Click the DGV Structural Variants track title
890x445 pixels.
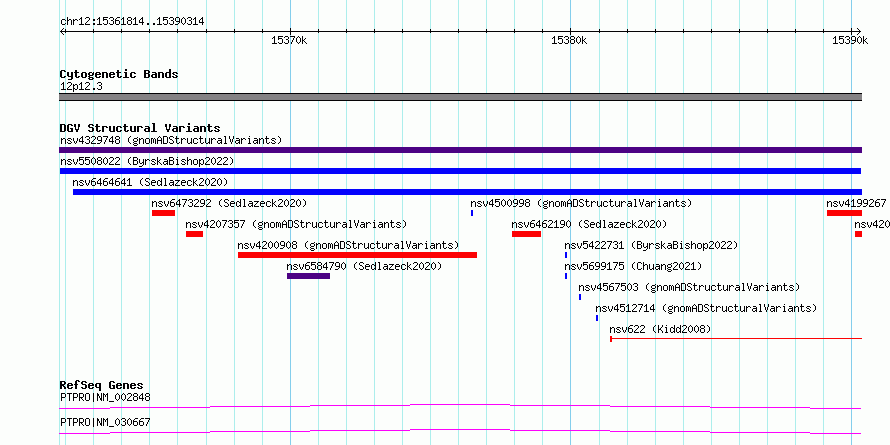click(x=140, y=128)
